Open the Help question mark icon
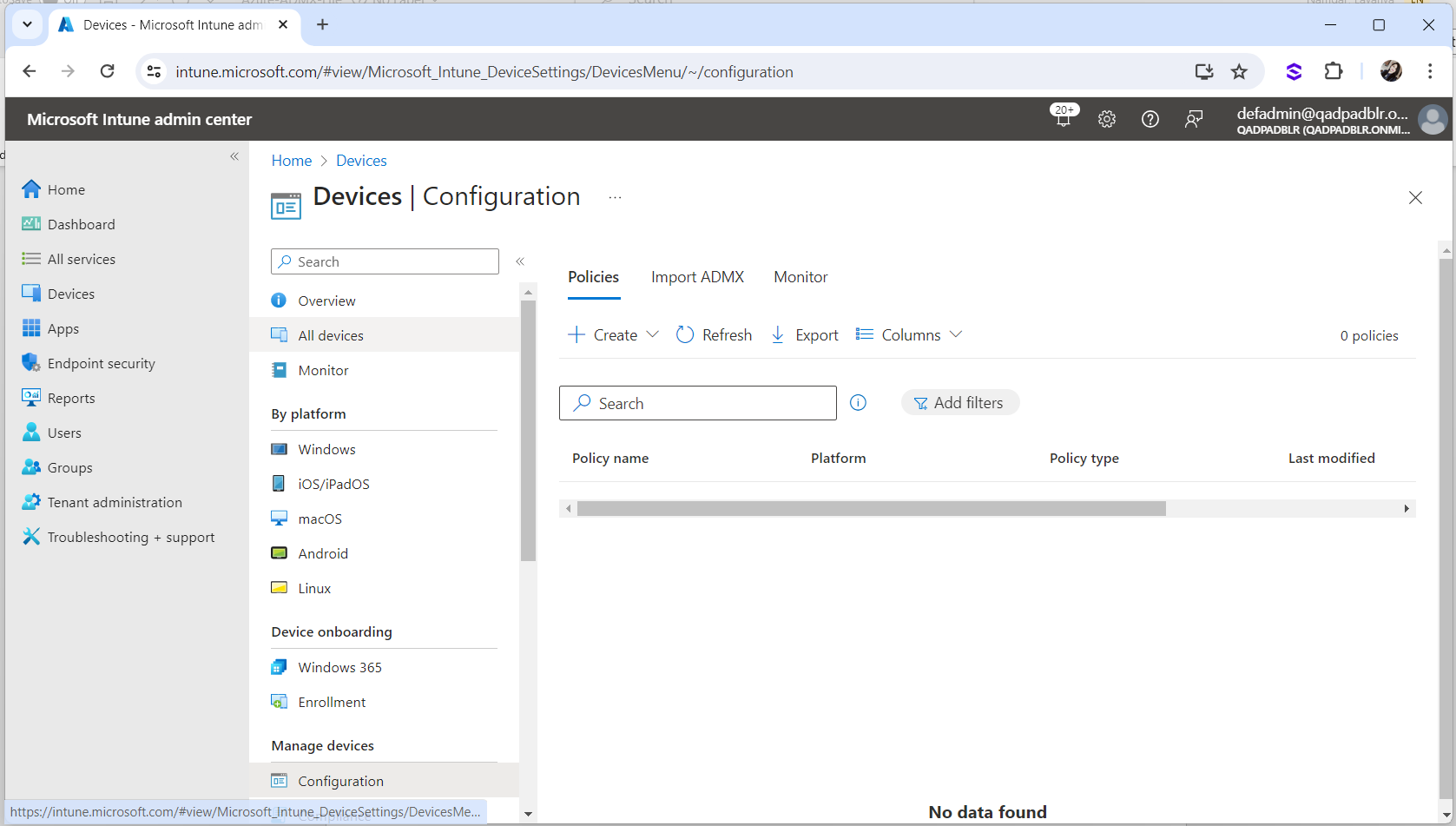 pos(1150,119)
